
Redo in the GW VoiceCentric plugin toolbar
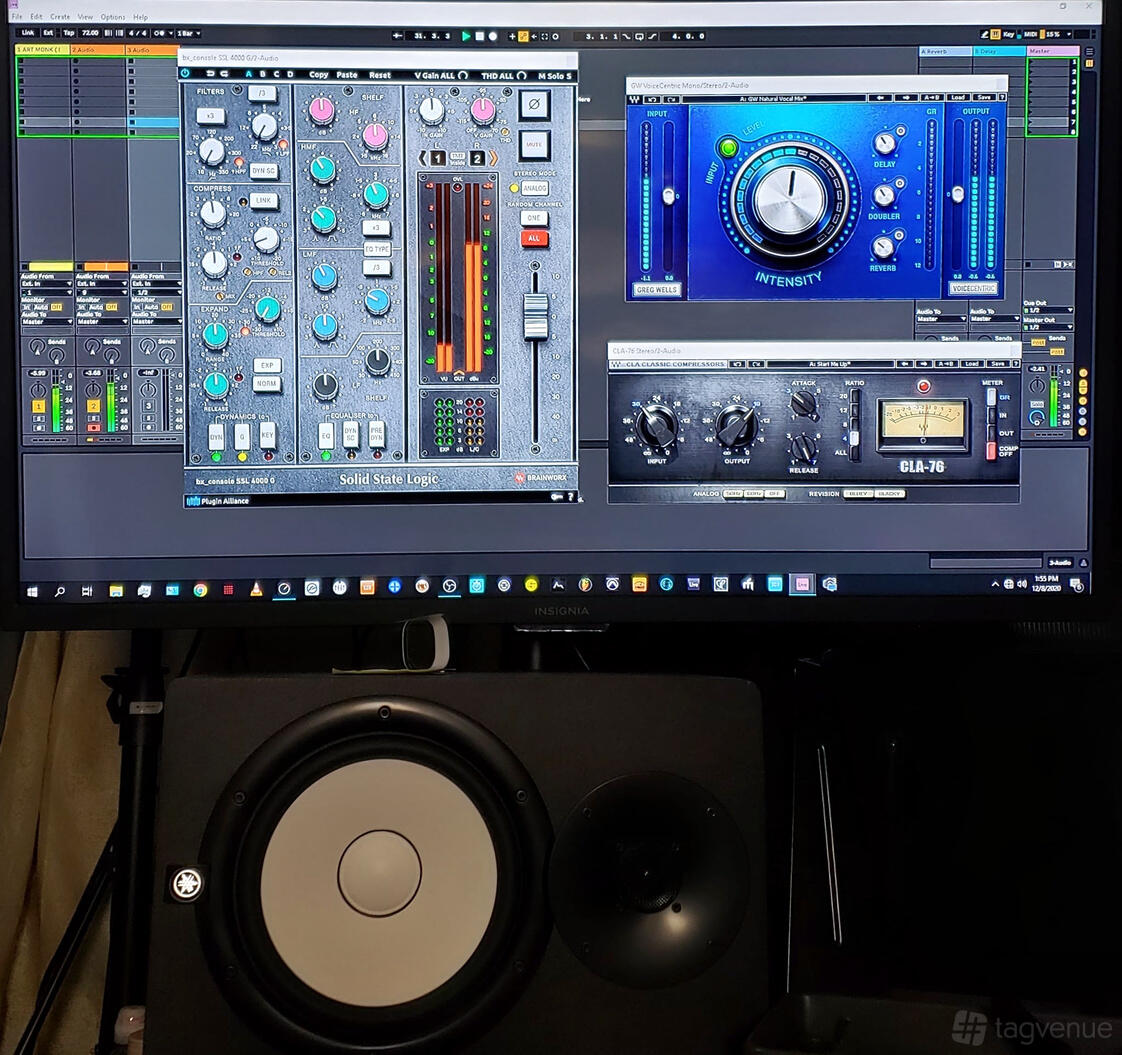tap(672, 98)
